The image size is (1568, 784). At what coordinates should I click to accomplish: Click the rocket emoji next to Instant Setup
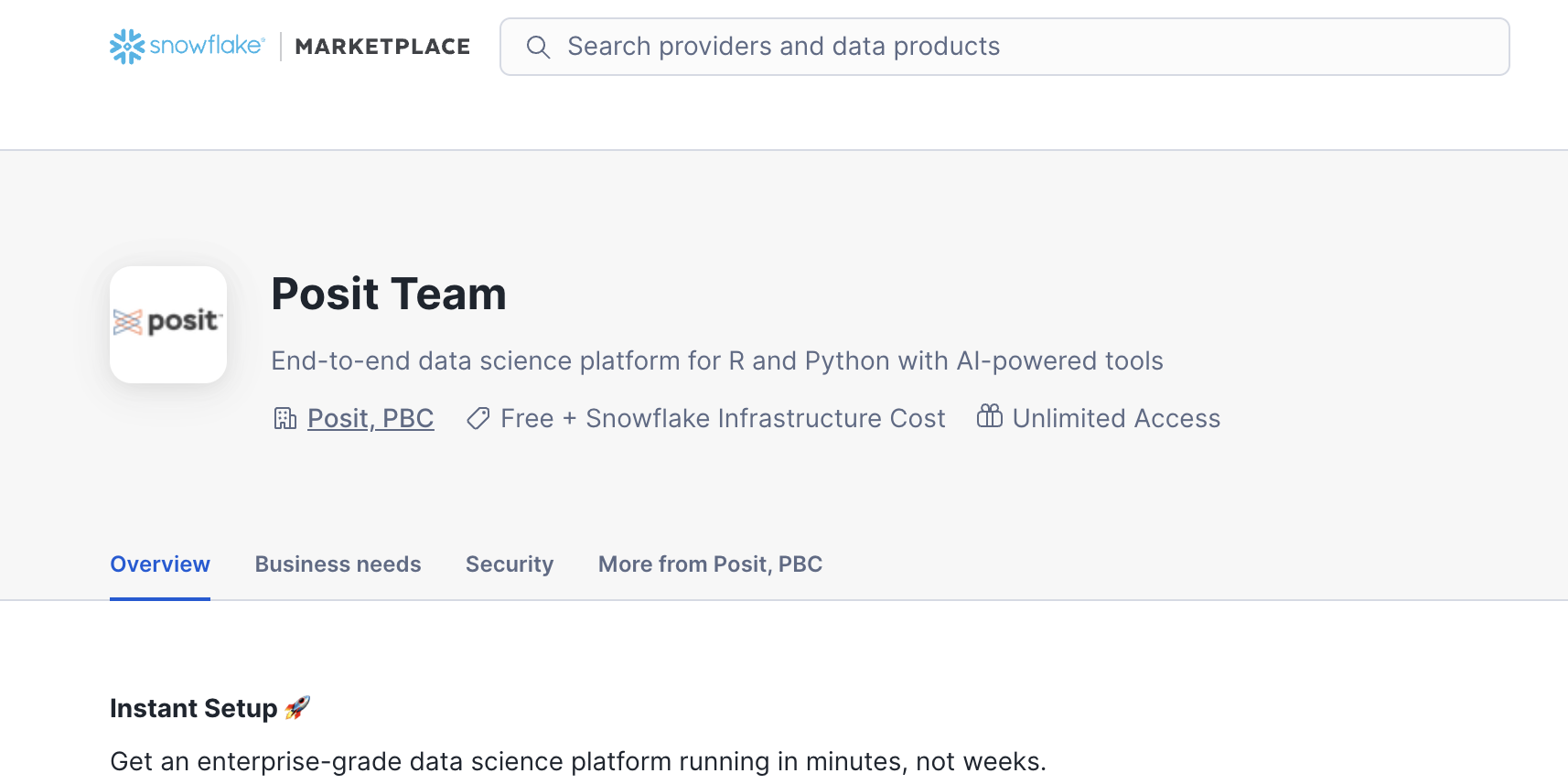[297, 707]
